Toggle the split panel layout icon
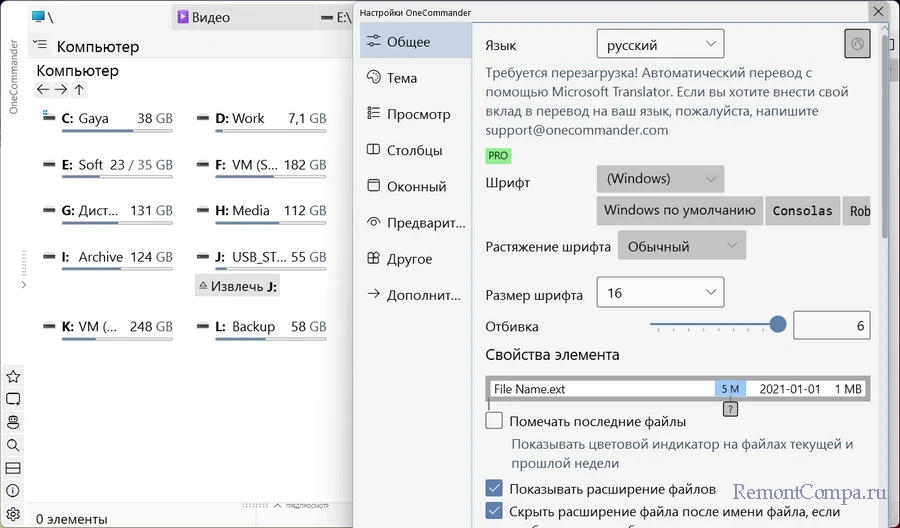900x528 pixels. click(13, 468)
